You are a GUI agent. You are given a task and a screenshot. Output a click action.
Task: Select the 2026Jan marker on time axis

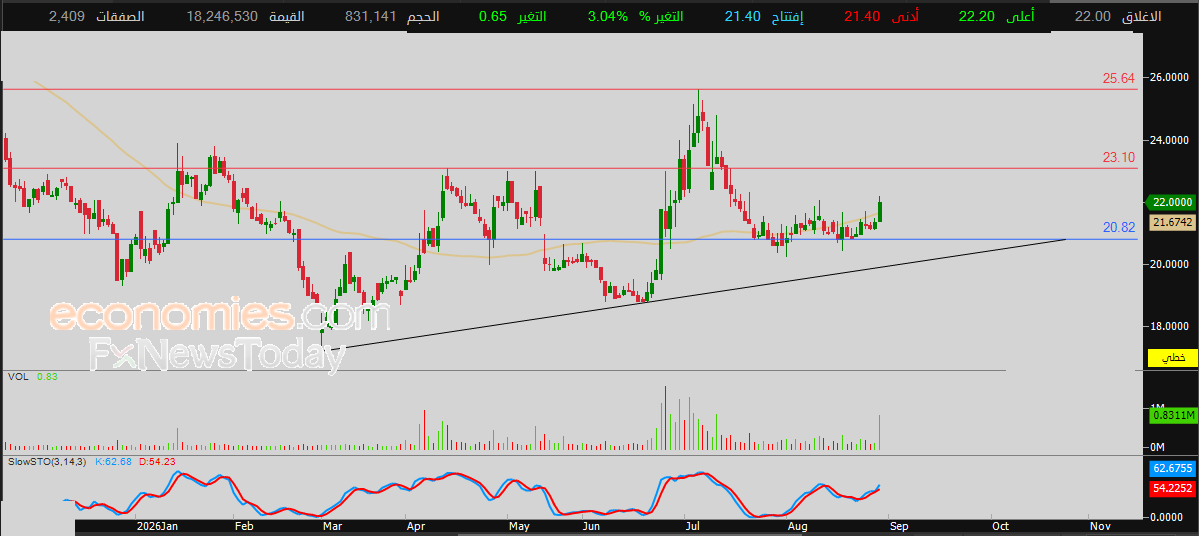(x=157, y=526)
